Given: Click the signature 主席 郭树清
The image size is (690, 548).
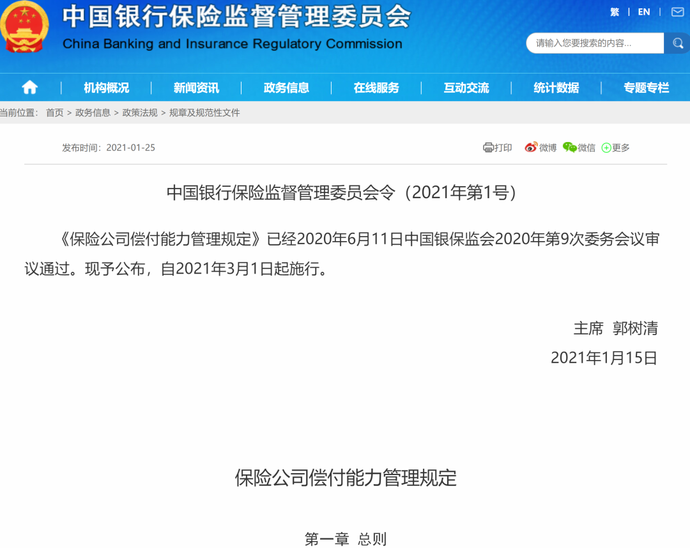Looking at the screenshot, I should 616,328.
